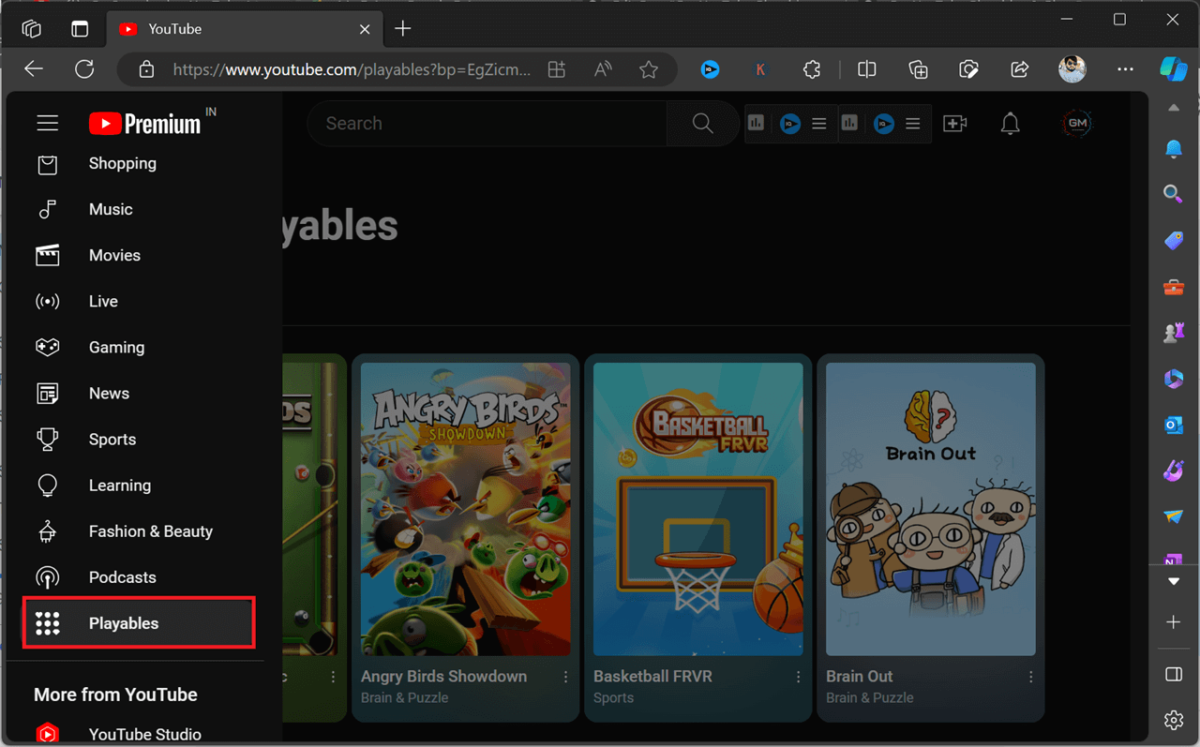Open the Create video camera icon

coord(955,124)
